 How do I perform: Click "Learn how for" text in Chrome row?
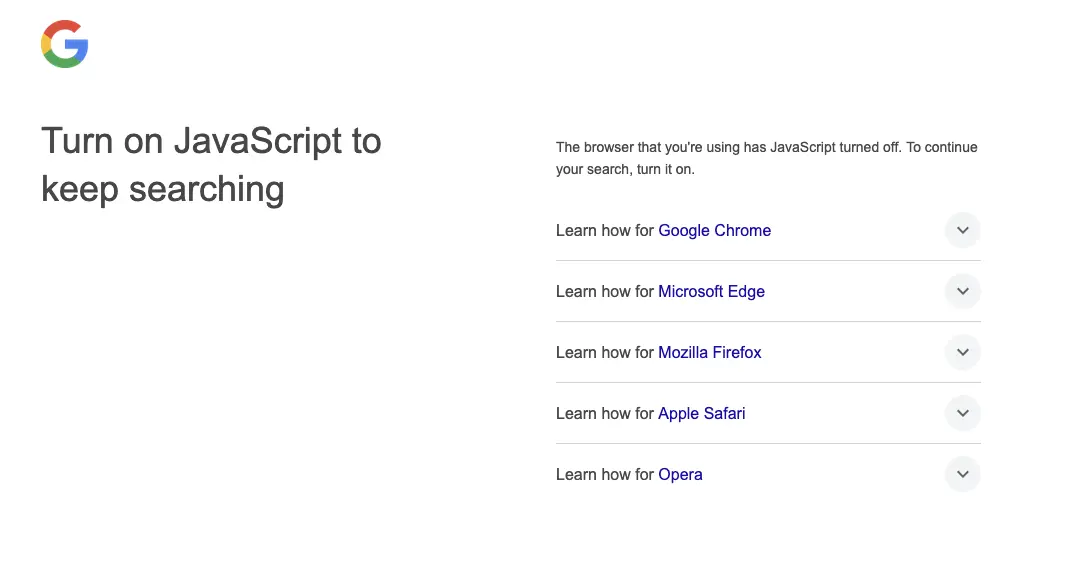[604, 230]
